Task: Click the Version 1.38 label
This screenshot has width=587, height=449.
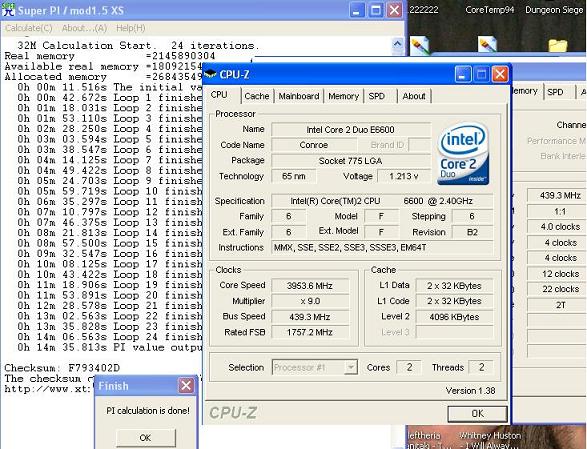Action: click(x=470, y=391)
